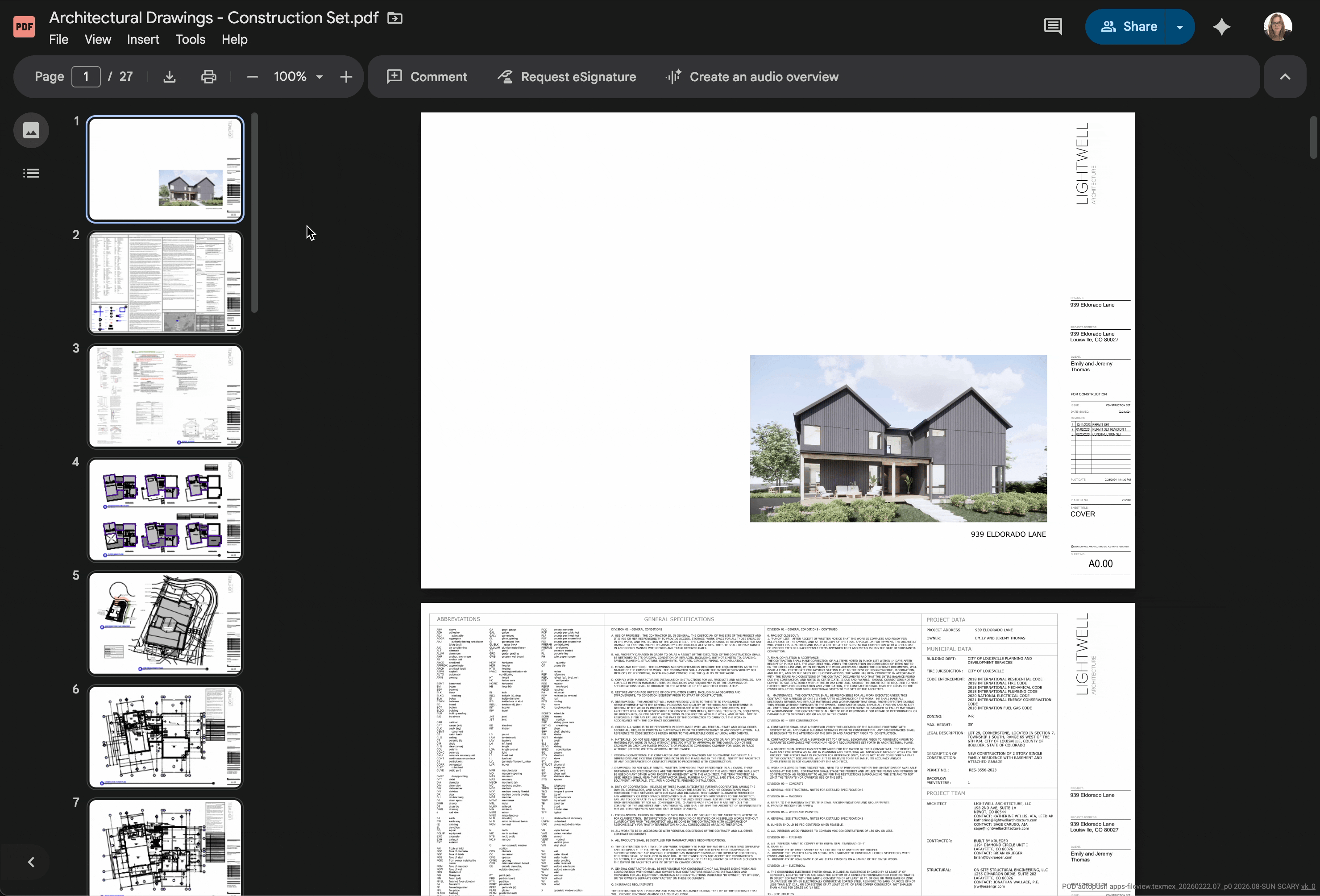Open the File menu

point(58,39)
